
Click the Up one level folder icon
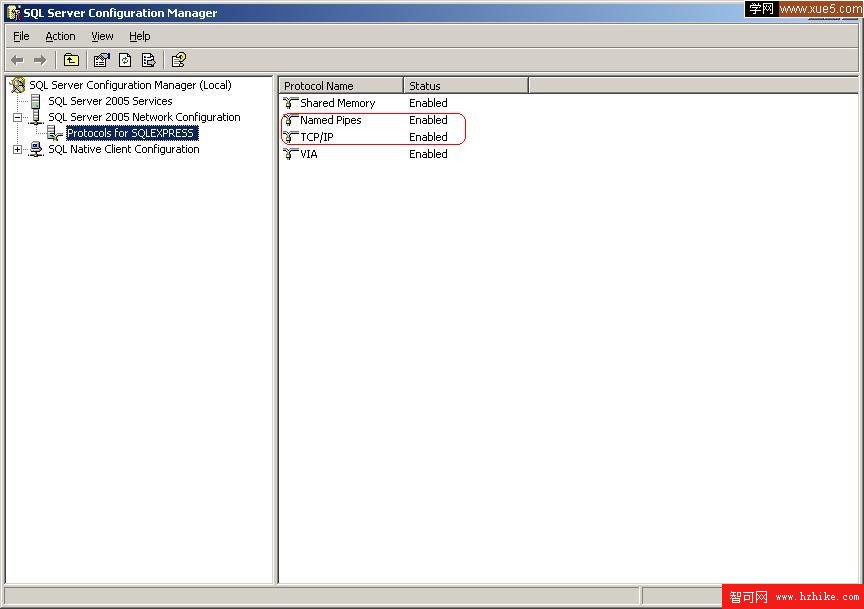click(71, 60)
